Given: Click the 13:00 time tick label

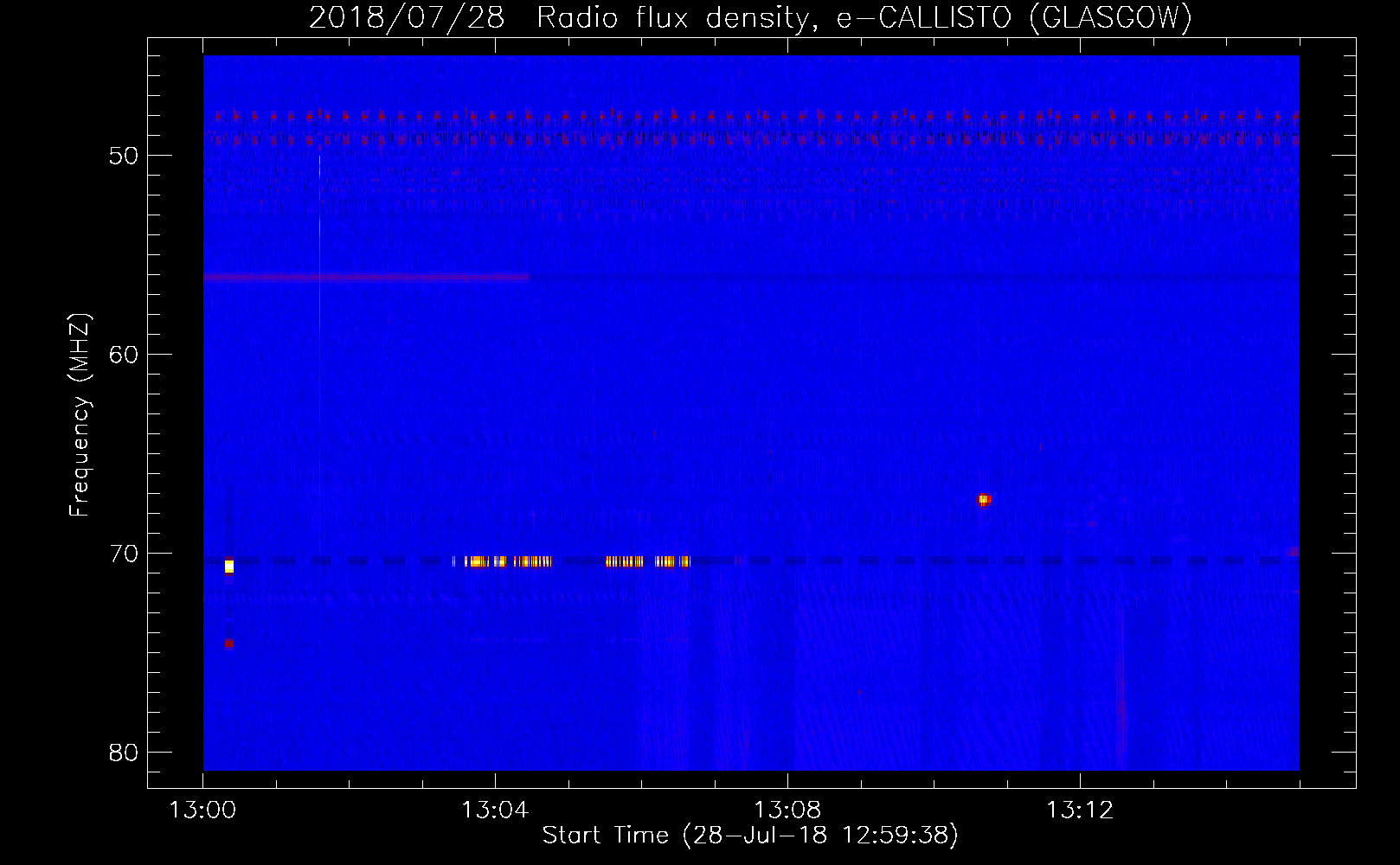Looking at the screenshot, I should (x=202, y=811).
